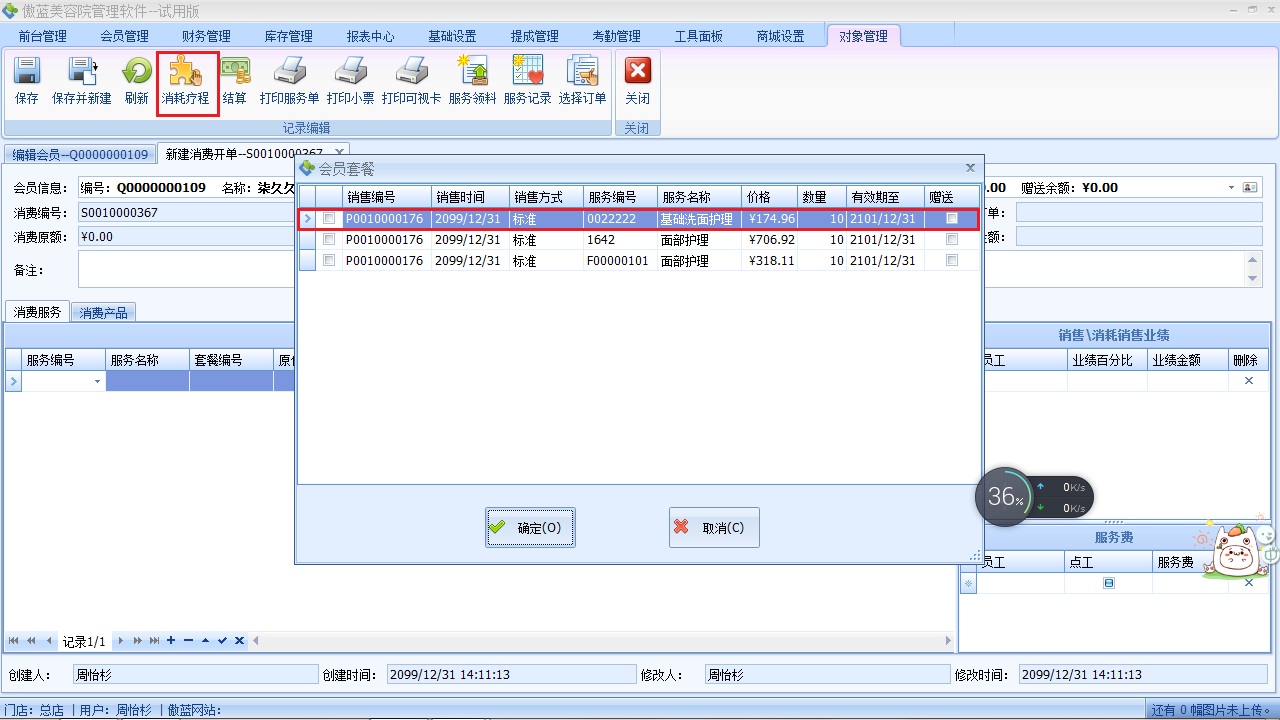
Task: Tick the checkbox for service 1642 row
Action: 329,240
